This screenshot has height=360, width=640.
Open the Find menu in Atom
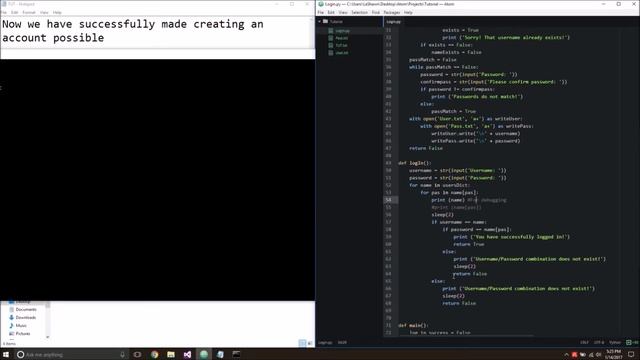[x=376, y=13]
